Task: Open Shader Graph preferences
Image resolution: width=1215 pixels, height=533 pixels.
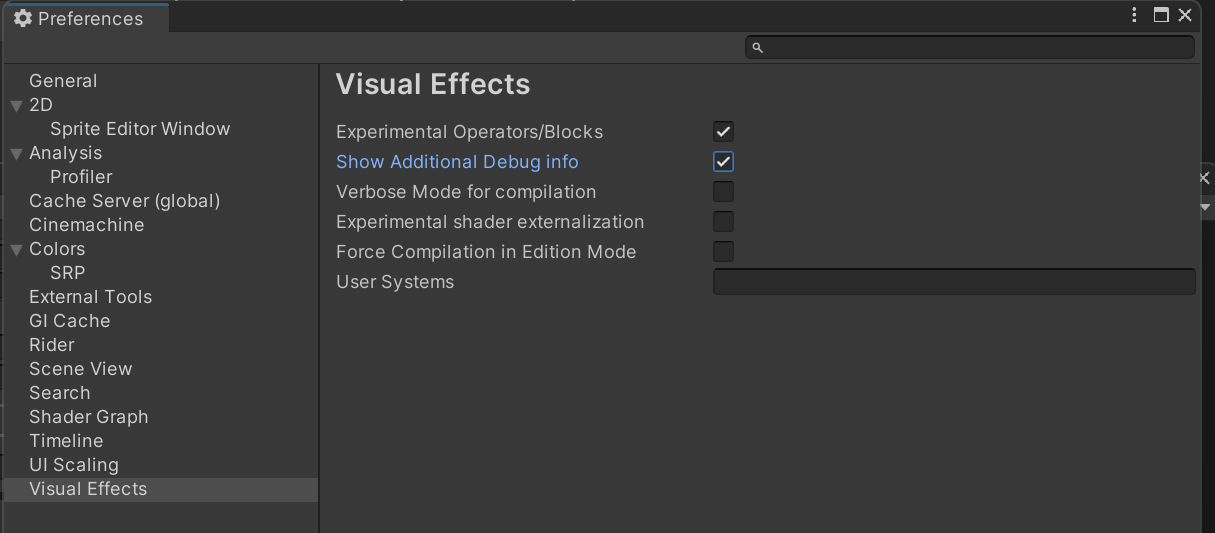Action: click(89, 417)
